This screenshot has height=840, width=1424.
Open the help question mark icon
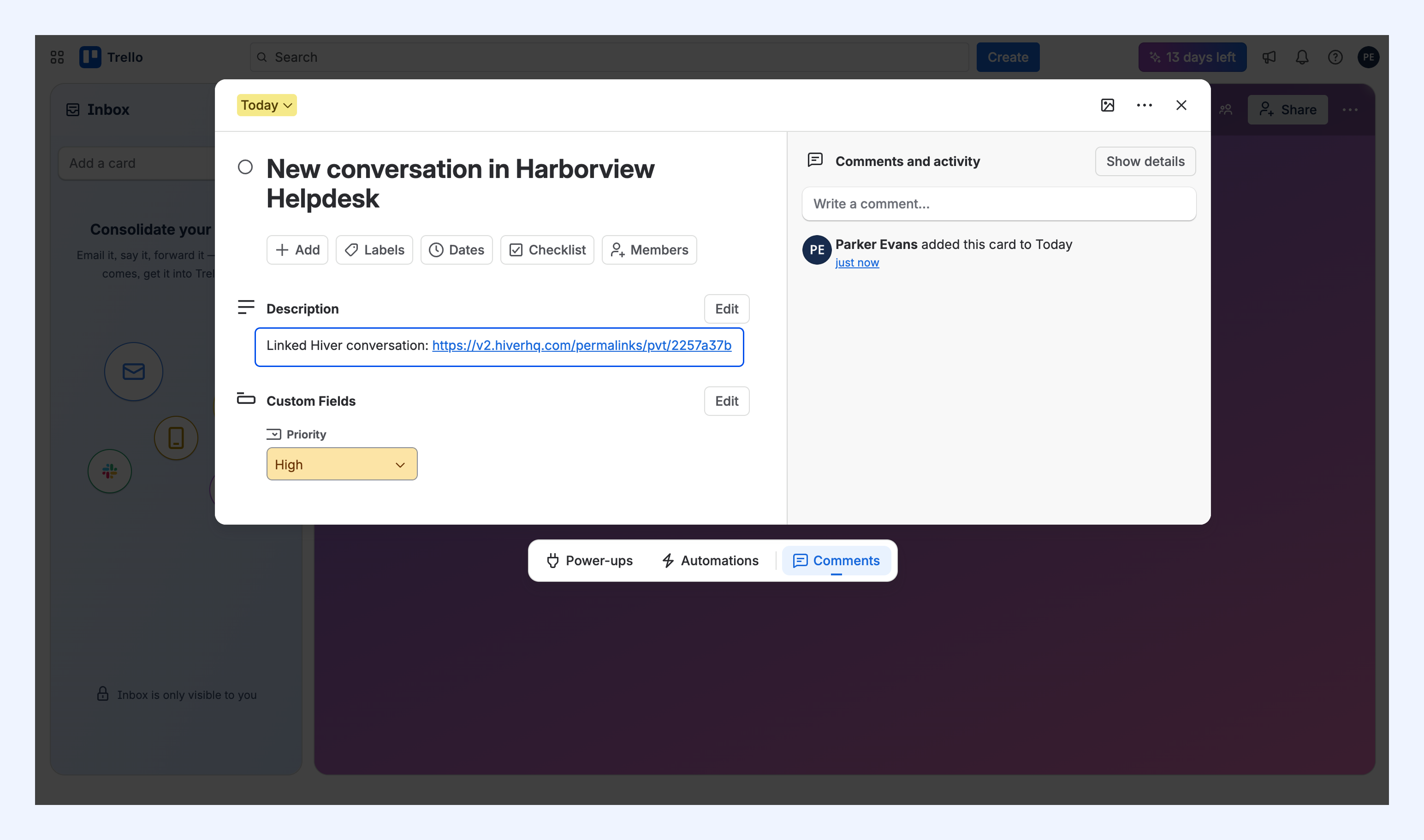tap(1335, 57)
